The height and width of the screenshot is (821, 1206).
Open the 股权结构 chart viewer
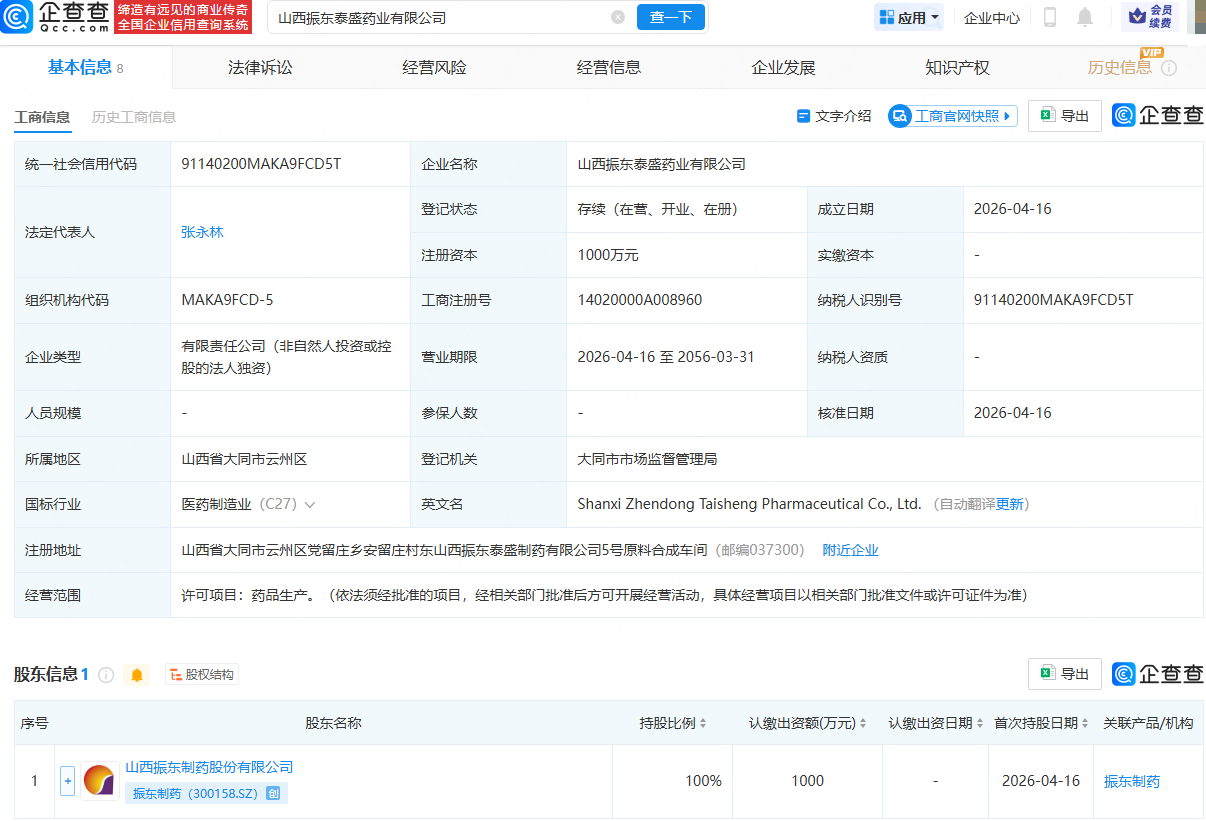[x=201, y=674]
